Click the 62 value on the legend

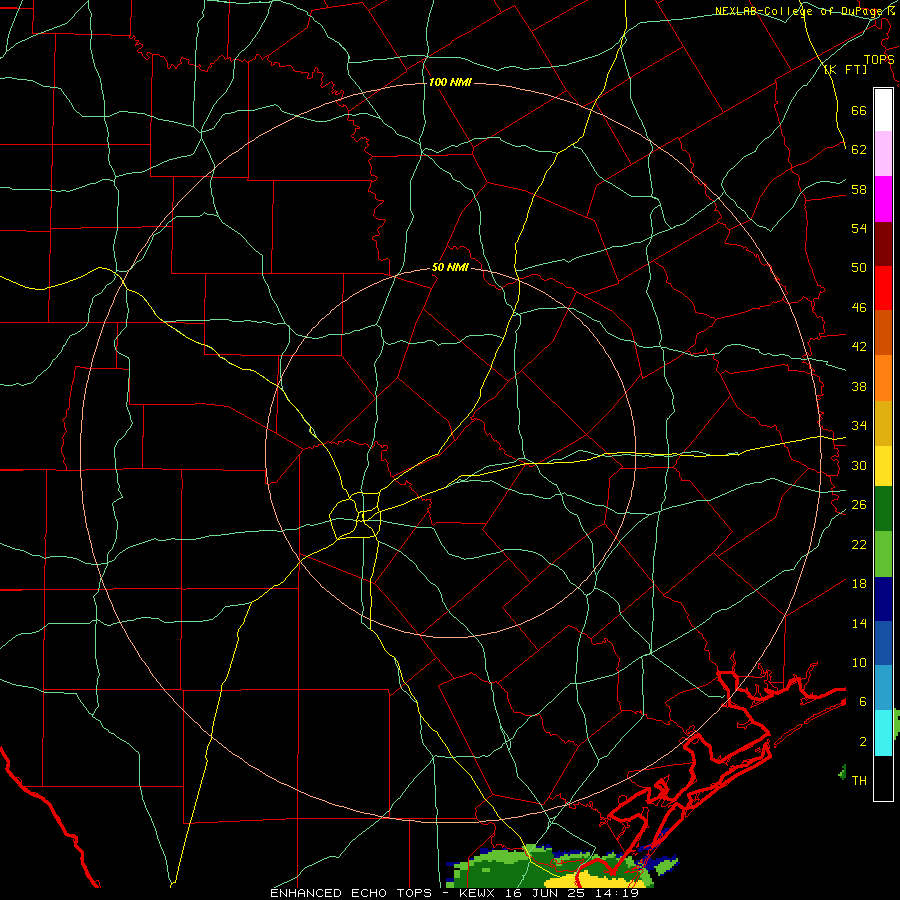(x=859, y=149)
